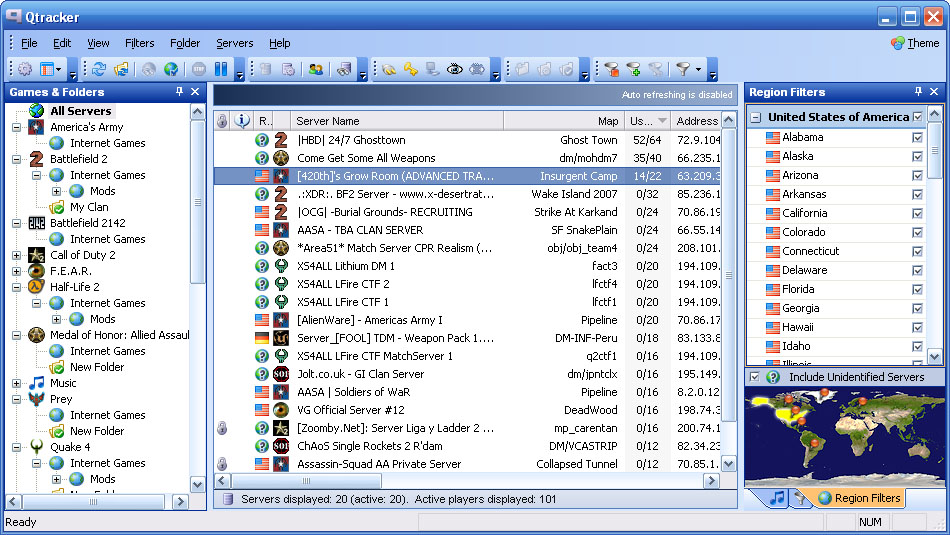Click the yellow key password icon
The width and height of the screenshot is (950, 535).
tap(411, 69)
